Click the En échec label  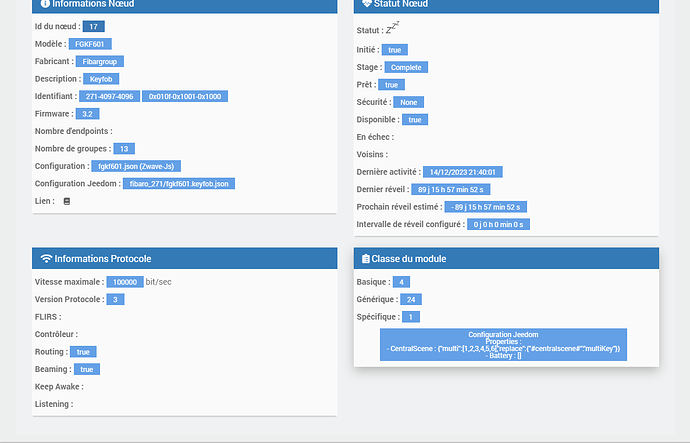(375, 137)
